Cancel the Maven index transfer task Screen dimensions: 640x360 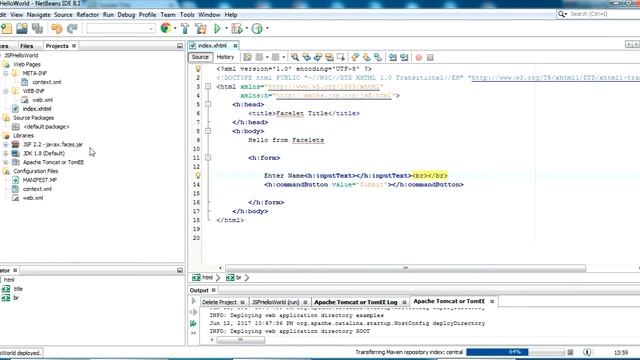click(x=570, y=352)
